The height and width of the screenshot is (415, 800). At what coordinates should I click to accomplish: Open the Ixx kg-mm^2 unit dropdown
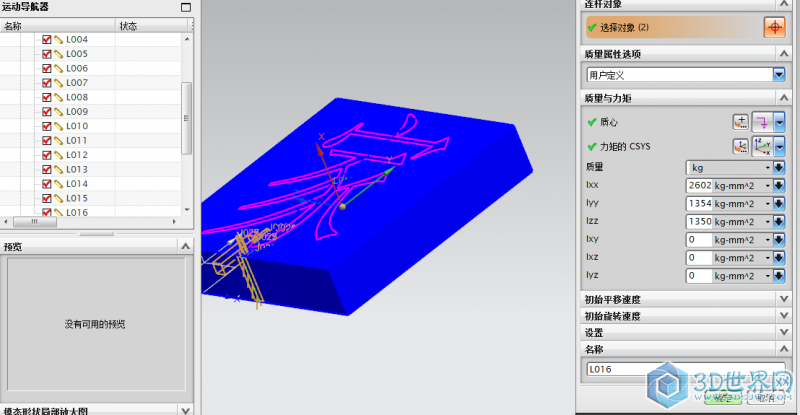coord(767,186)
